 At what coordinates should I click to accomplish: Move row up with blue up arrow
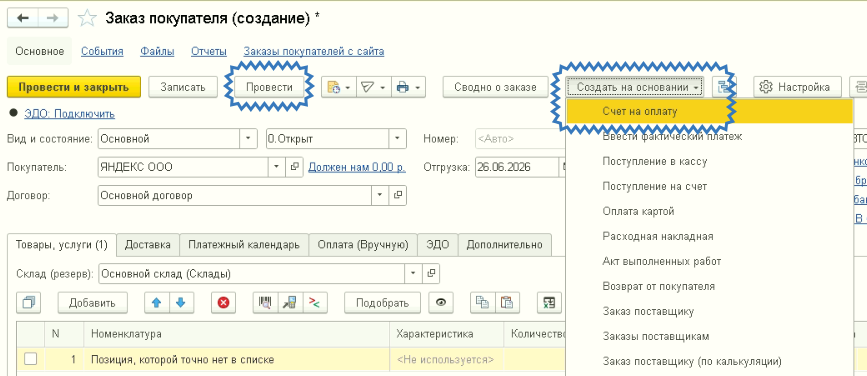[x=156, y=302]
